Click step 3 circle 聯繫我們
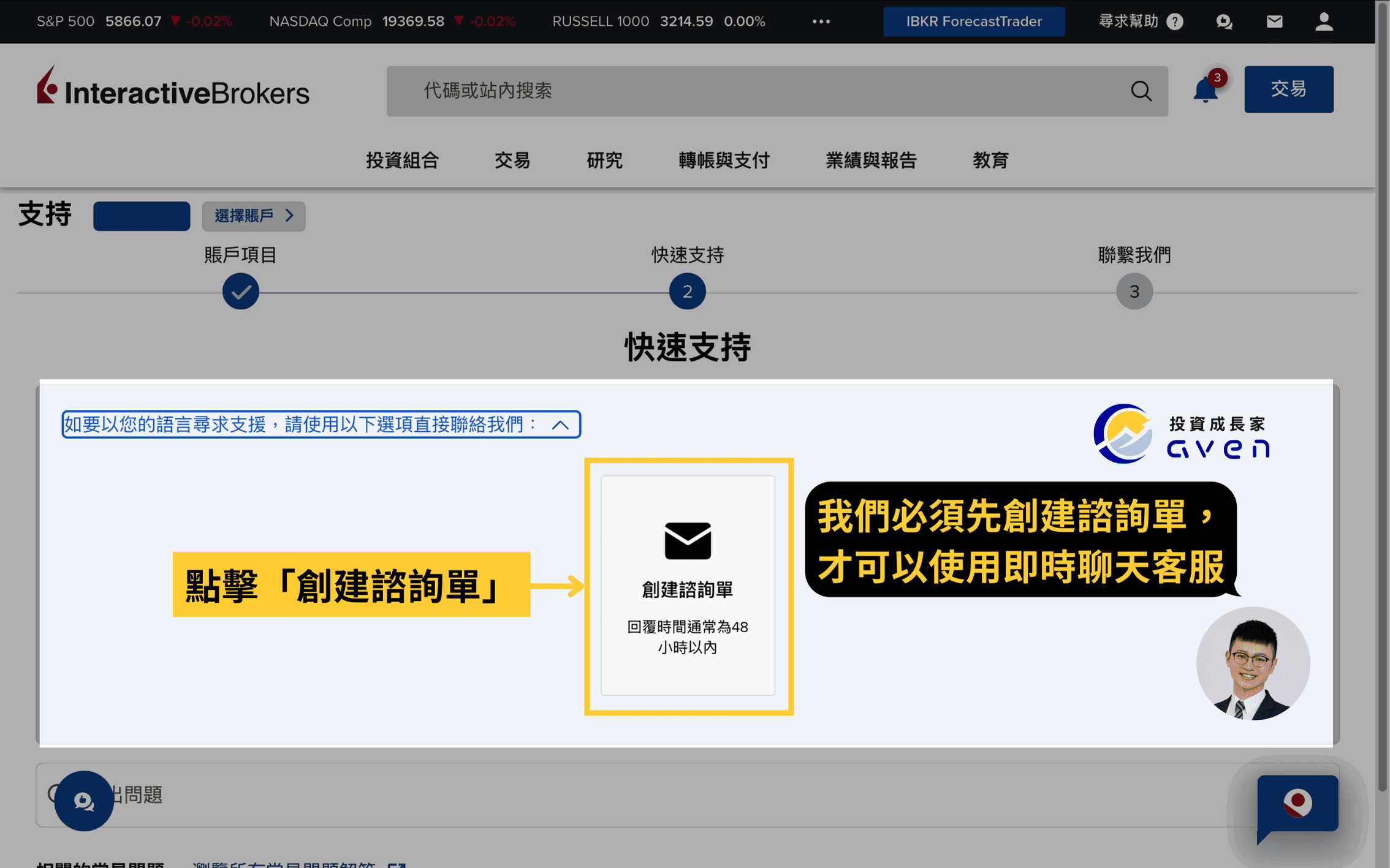This screenshot has height=868, width=1390. pos(1134,291)
